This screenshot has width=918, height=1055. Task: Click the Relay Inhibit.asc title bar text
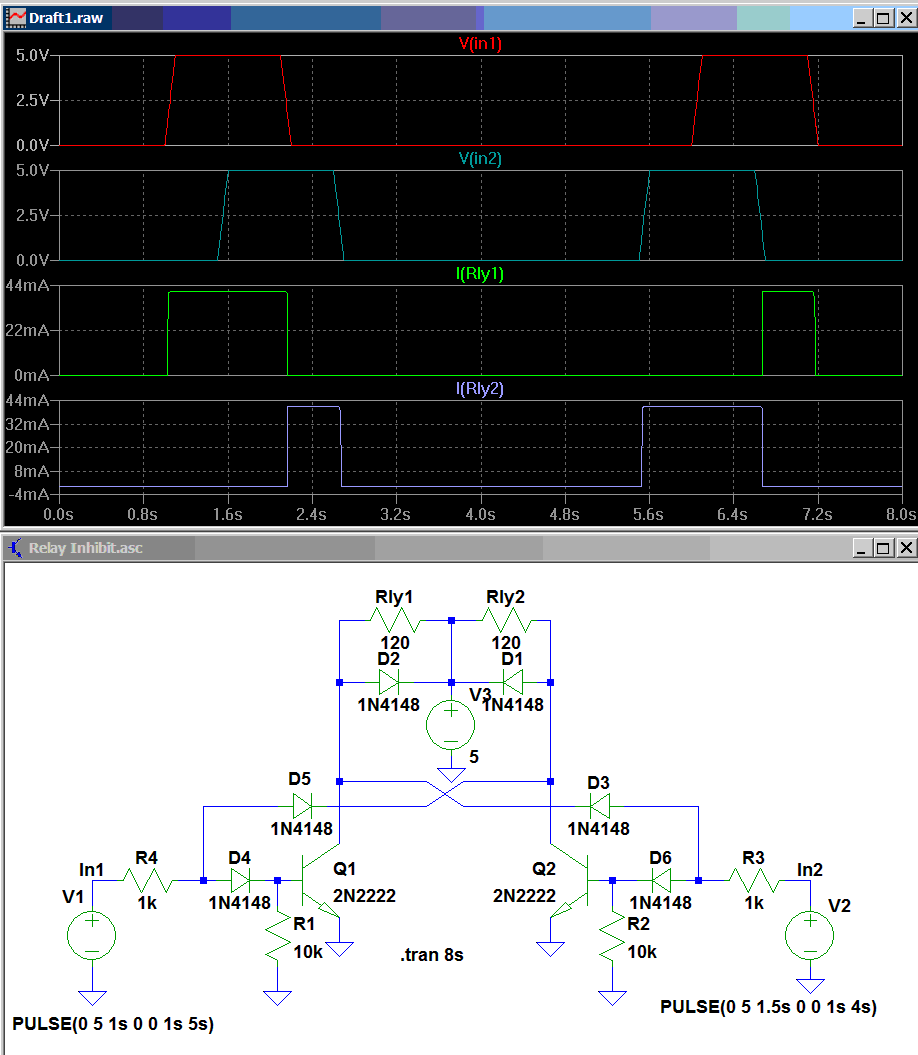pos(85,548)
